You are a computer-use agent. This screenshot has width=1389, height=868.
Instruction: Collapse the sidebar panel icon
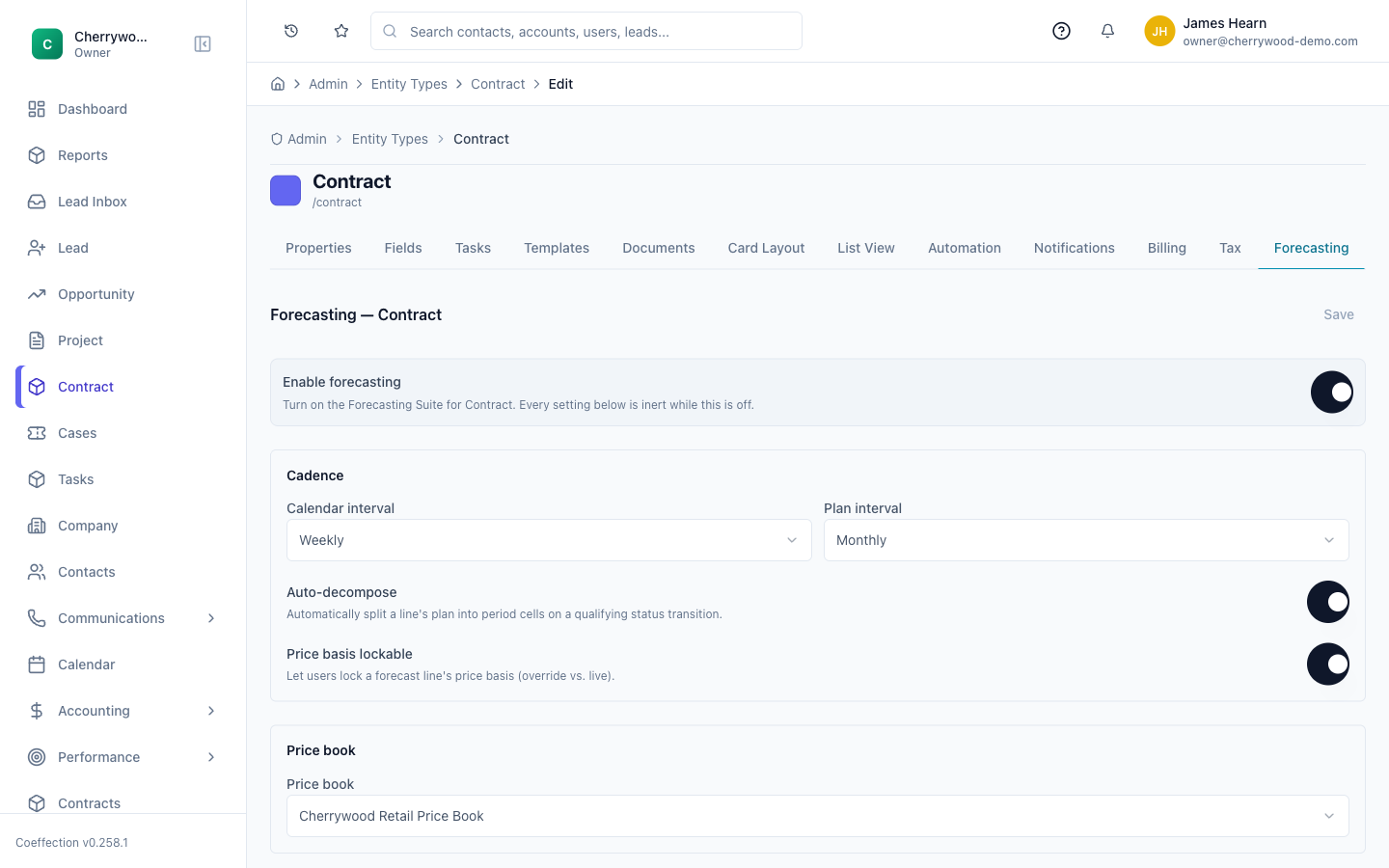click(203, 44)
